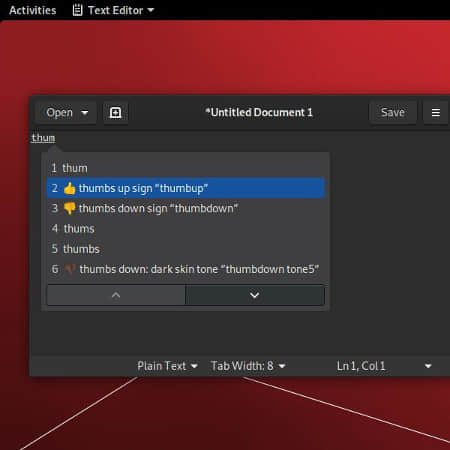
Task: Select the thumbs up emoji candidate
Action: pyautogui.click(x=185, y=188)
